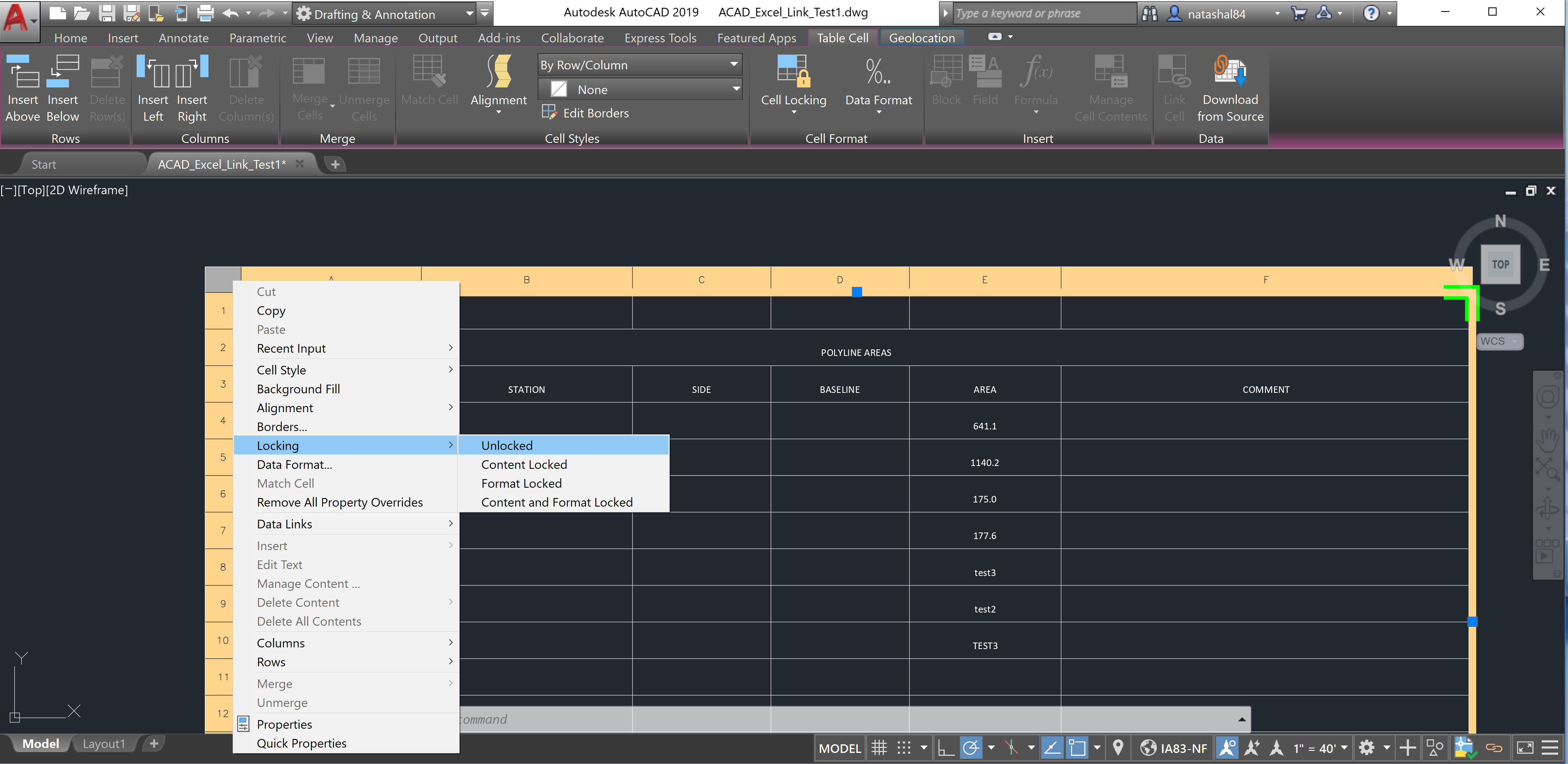Select Unlocked from Locking submenu

pos(506,445)
